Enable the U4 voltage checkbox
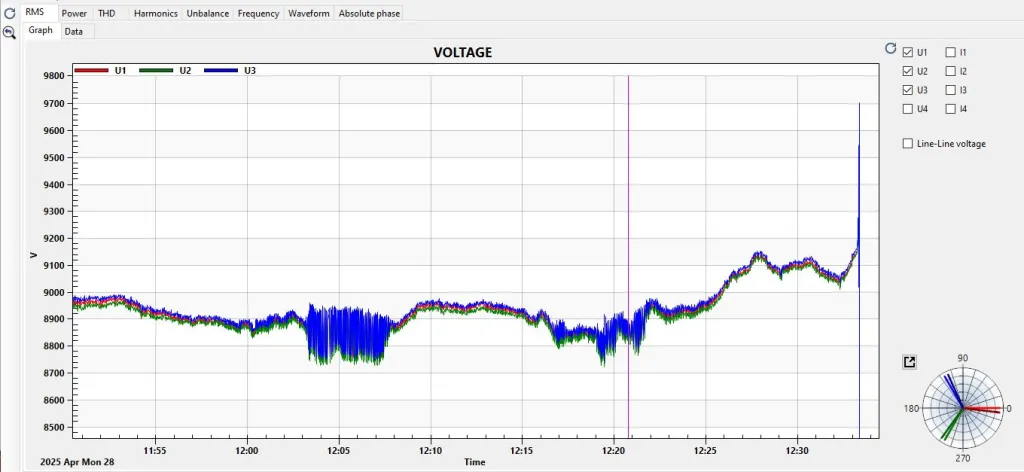1024x472 pixels. (908, 109)
